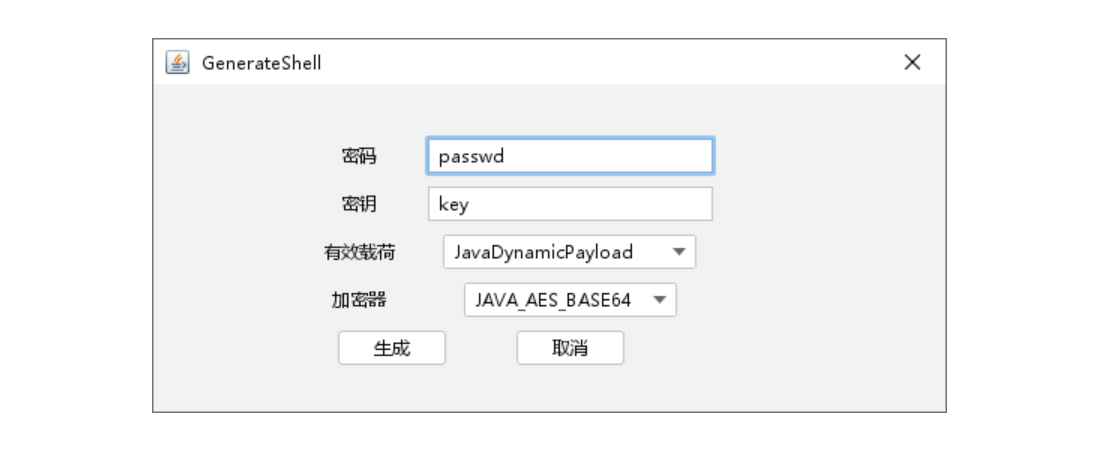
Task: Click the arrow beside JAVA_AES_BASE64
Action: pyautogui.click(x=660, y=300)
